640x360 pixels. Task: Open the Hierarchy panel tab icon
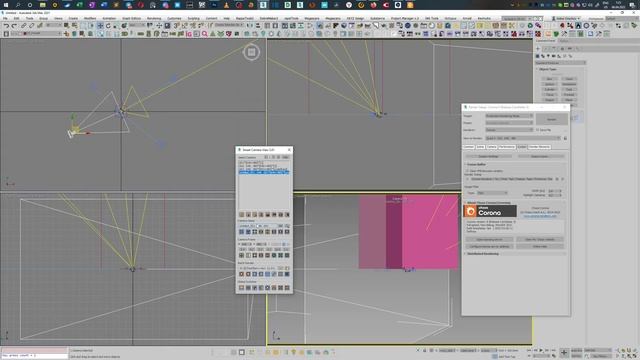(x=554, y=49)
